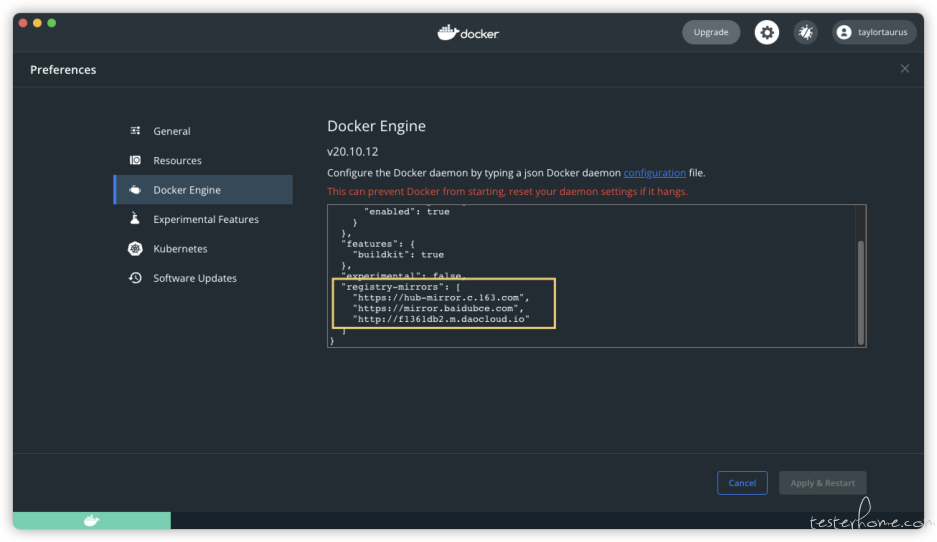Viewport: 937px width, 542px height.
Task: Click the taylortaurus username label
Action: (883, 32)
